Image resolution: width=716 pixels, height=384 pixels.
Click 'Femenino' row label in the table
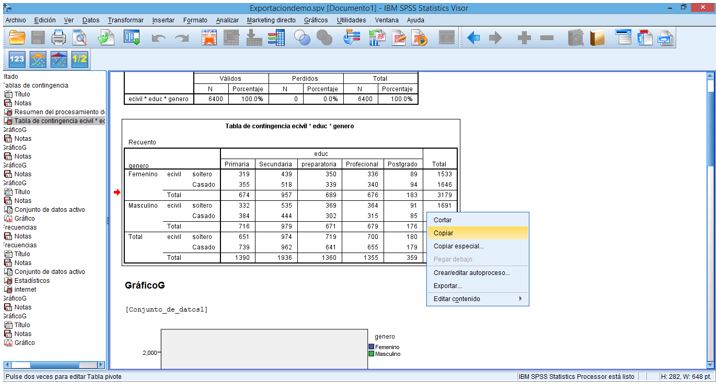click(142, 174)
